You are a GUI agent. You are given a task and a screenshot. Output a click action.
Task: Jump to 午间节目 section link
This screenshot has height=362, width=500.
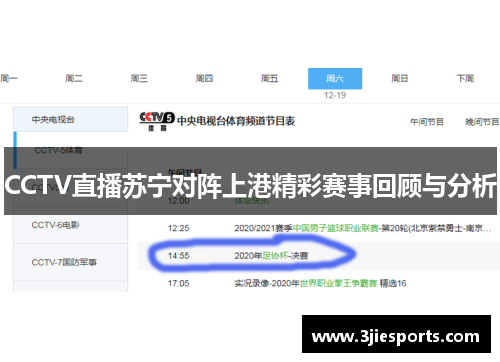427,122
